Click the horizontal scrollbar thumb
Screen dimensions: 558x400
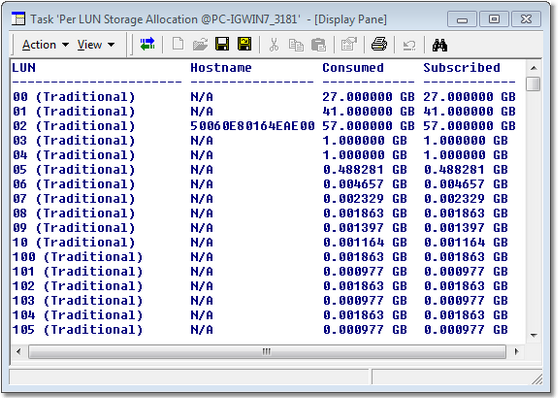point(267,352)
